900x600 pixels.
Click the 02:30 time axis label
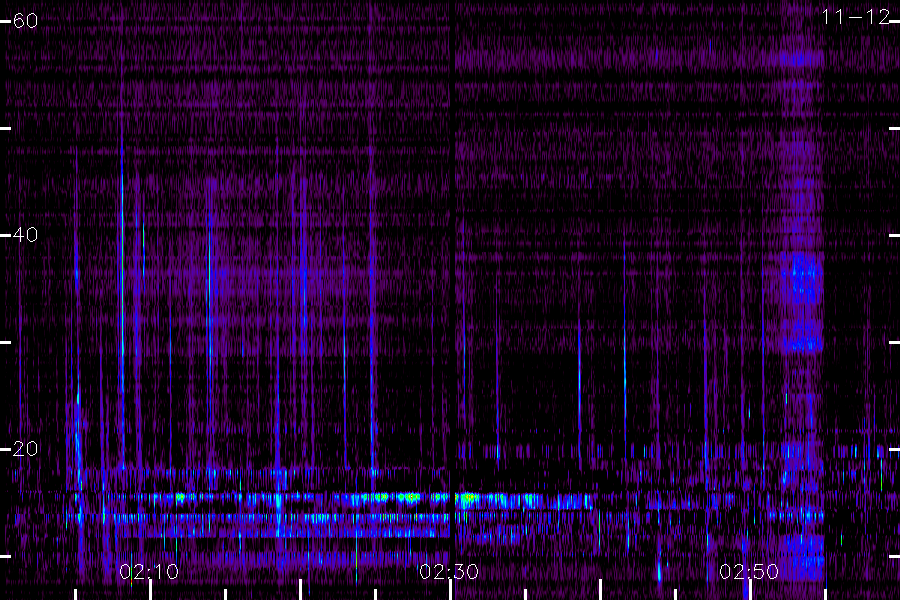pos(449,572)
